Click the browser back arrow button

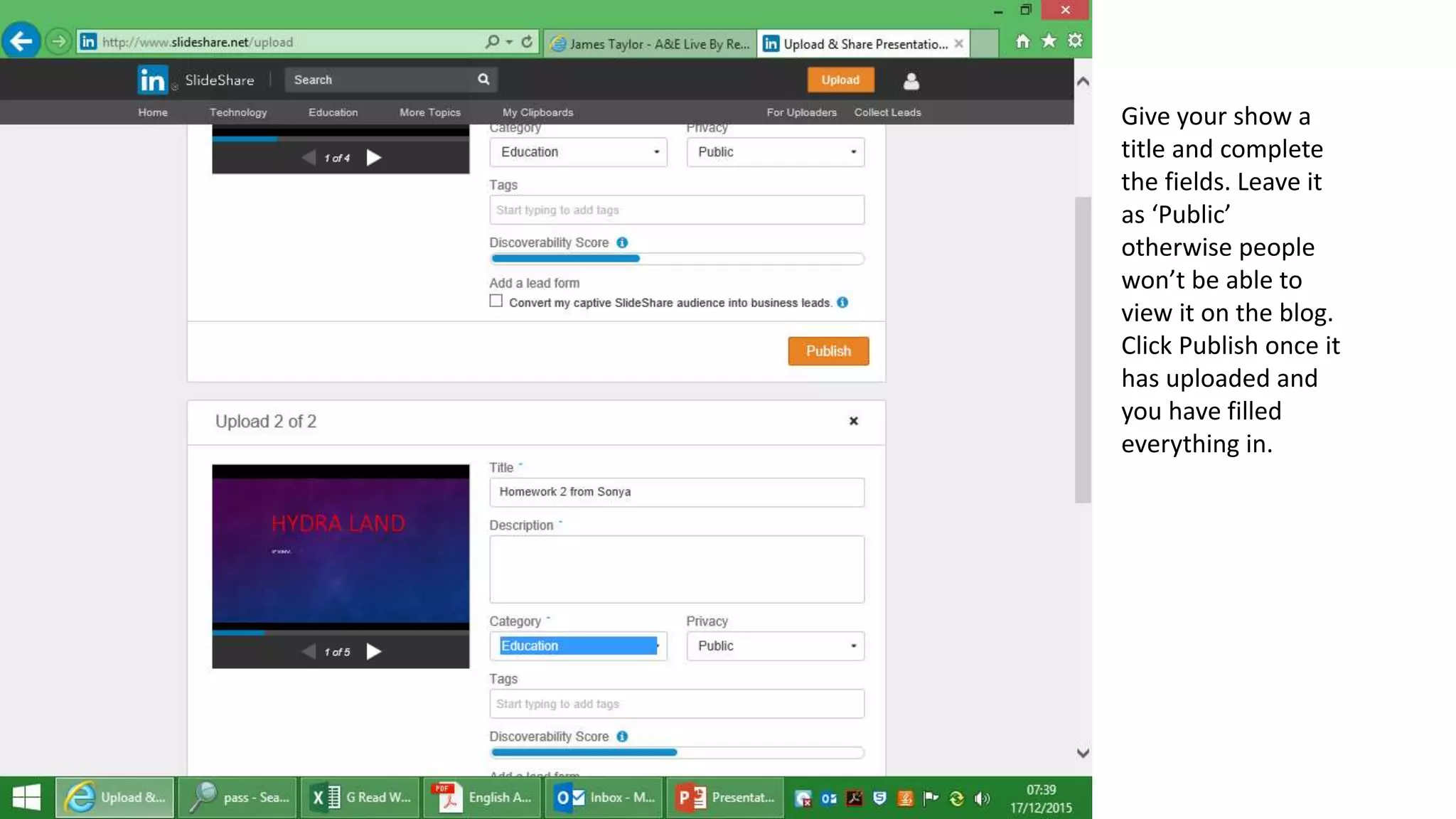(21, 41)
